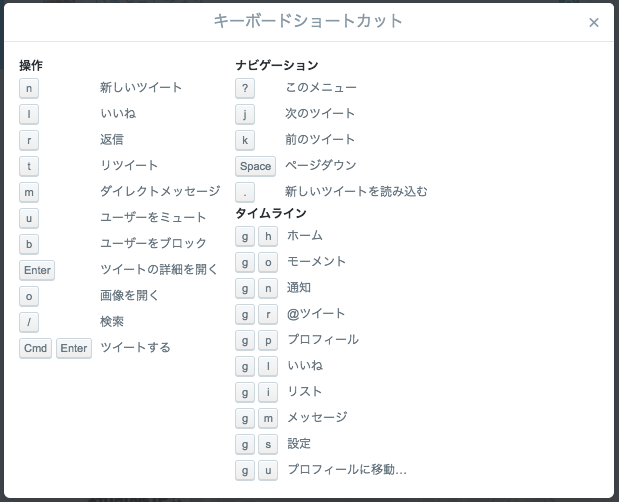Click the 'j' key for 次のツイート

point(245,114)
